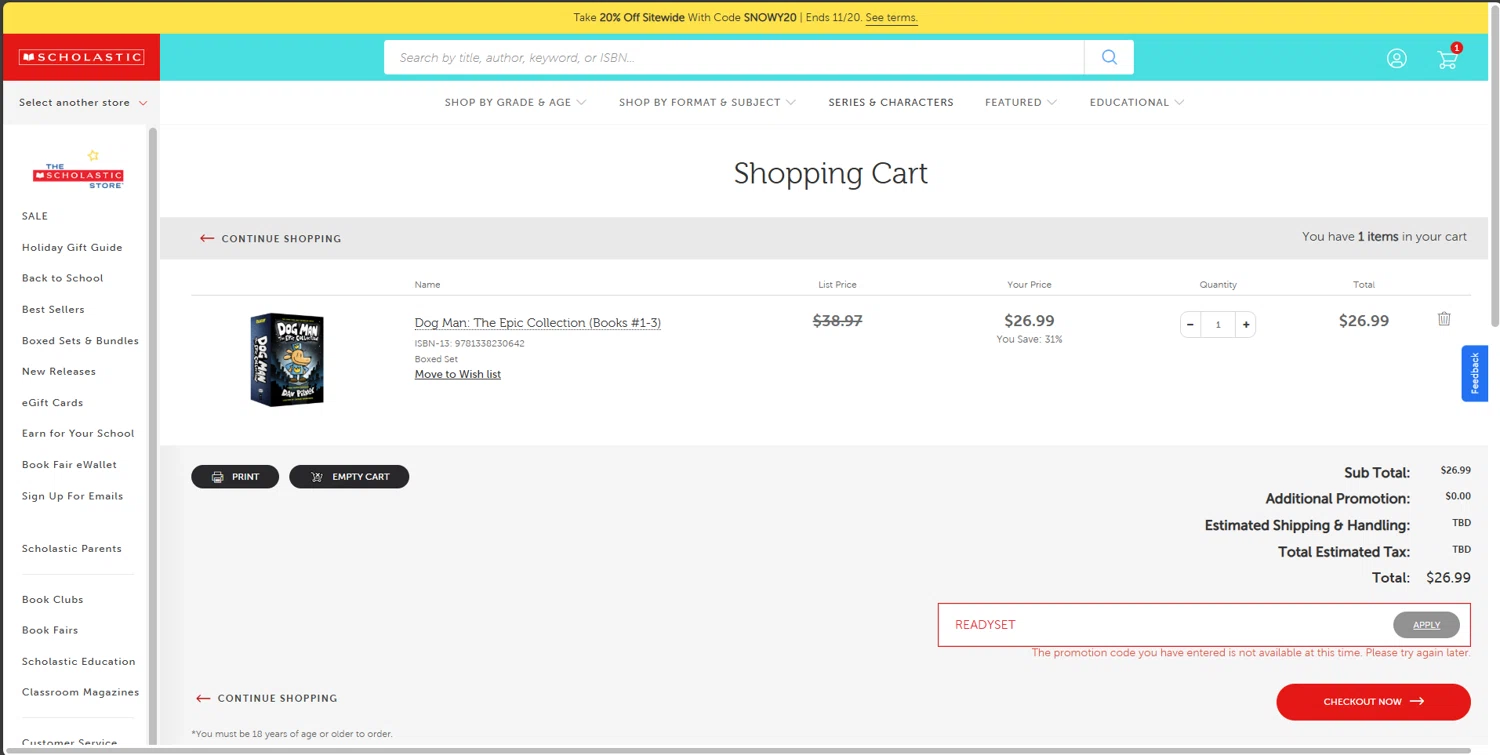Click the top Continue Shopping link
The width and height of the screenshot is (1500, 755).
pyautogui.click(x=270, y=238)
